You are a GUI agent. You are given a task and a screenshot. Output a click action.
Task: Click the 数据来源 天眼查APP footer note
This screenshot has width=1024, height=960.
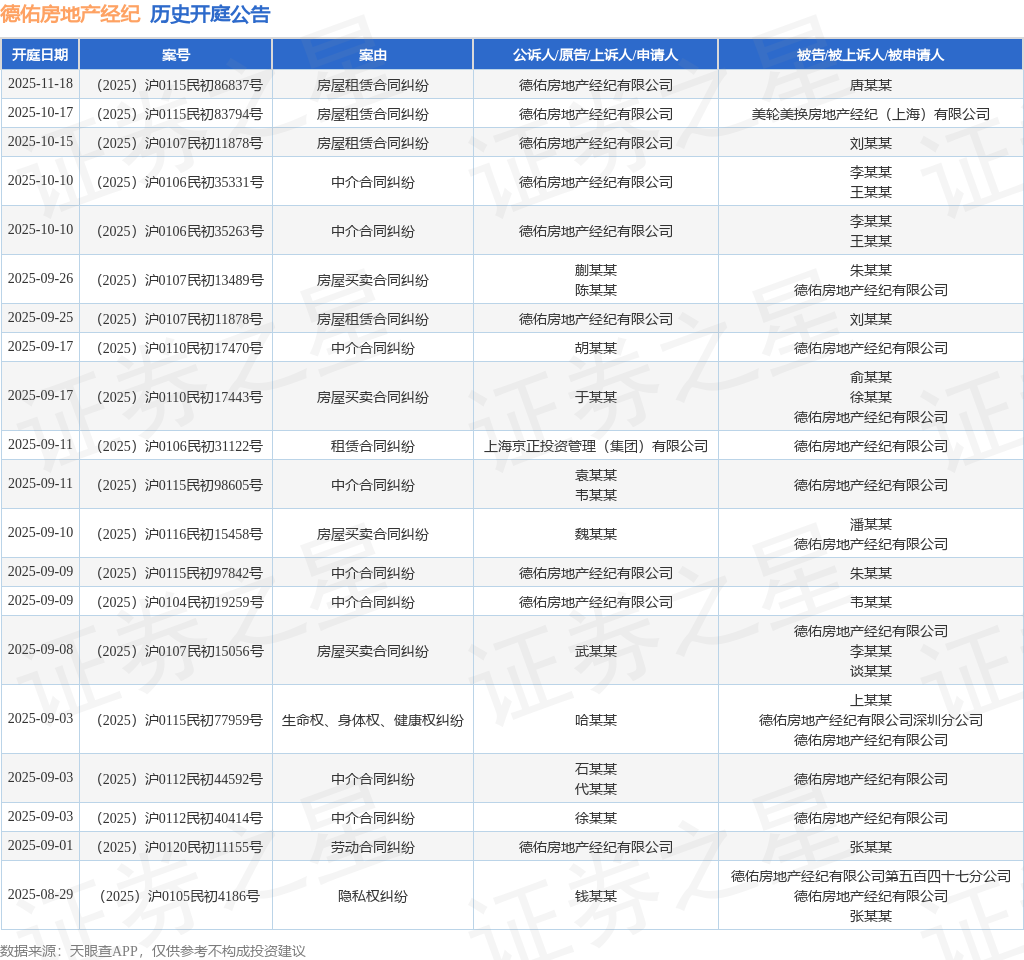pyautogui.click(x=152, y=951)
